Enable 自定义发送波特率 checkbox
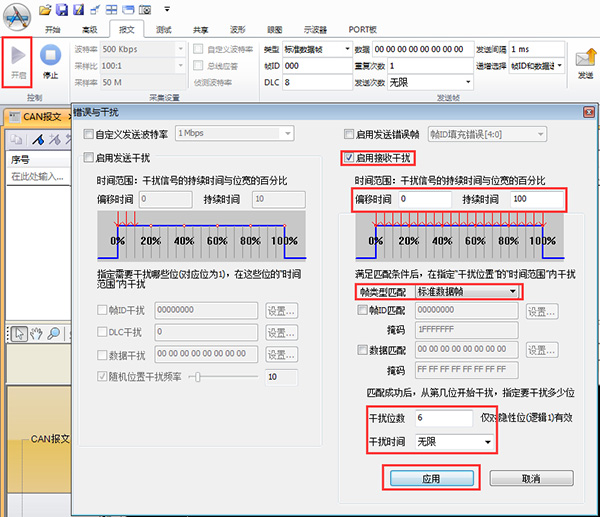Image resolution: width=600 pixels, height=517 pixels. click(89, 134)
